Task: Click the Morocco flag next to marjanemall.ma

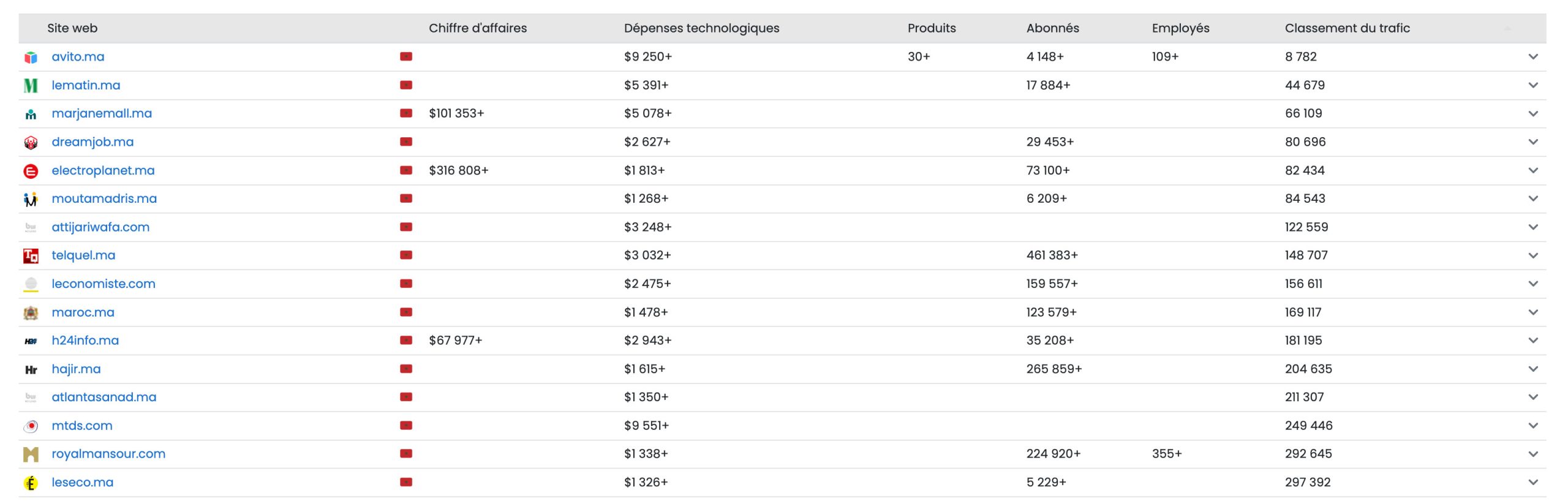Action: (405, 113)
